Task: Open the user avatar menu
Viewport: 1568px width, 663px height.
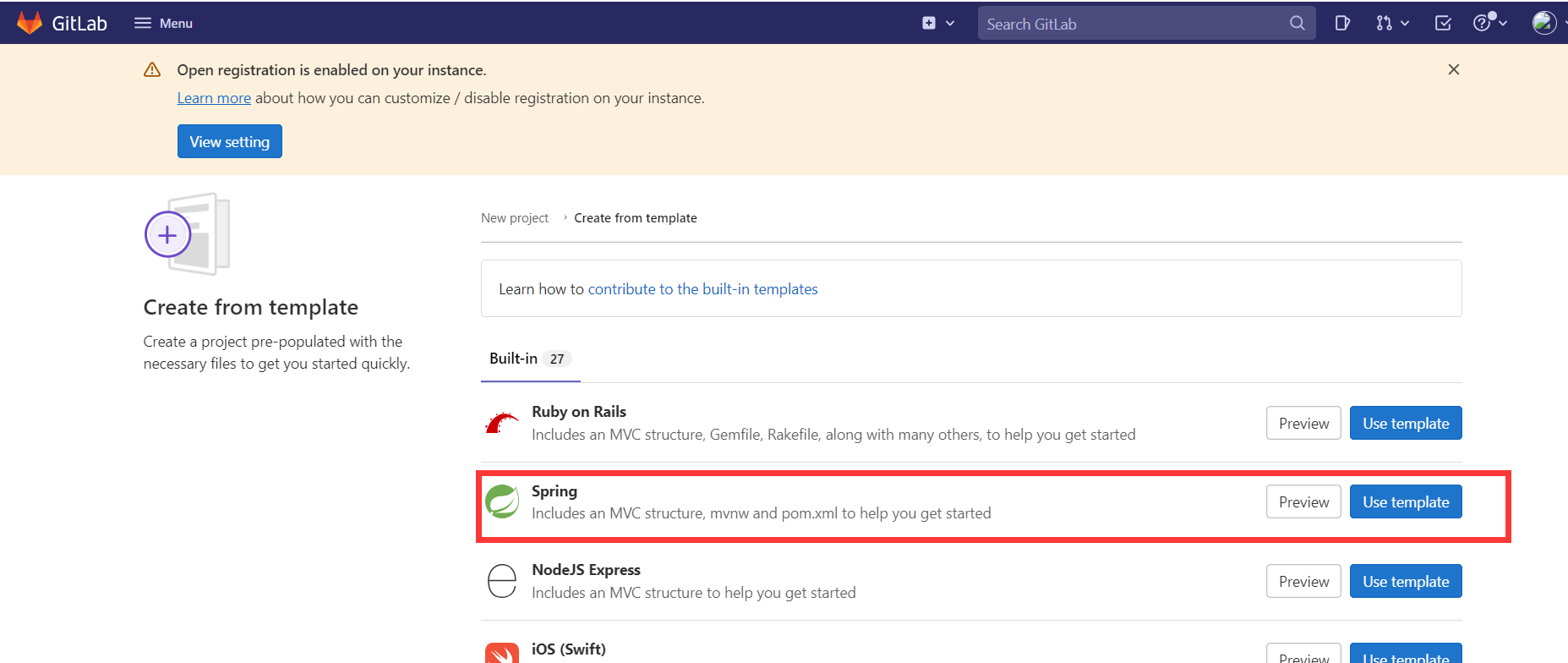Action: tap(1544, 23)
